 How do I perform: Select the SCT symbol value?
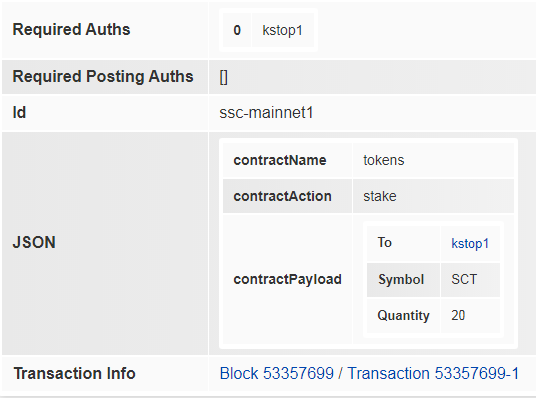pos(464,279)
